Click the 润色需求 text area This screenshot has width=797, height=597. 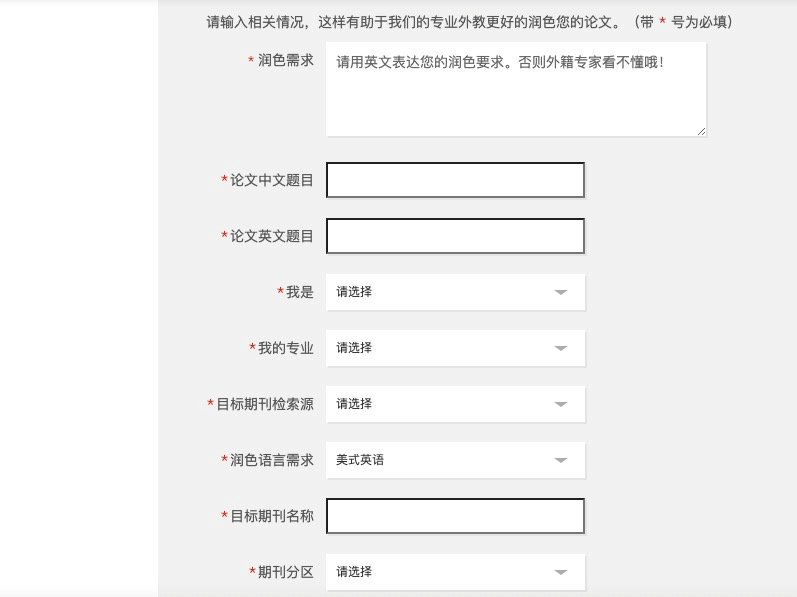point(515,95)
